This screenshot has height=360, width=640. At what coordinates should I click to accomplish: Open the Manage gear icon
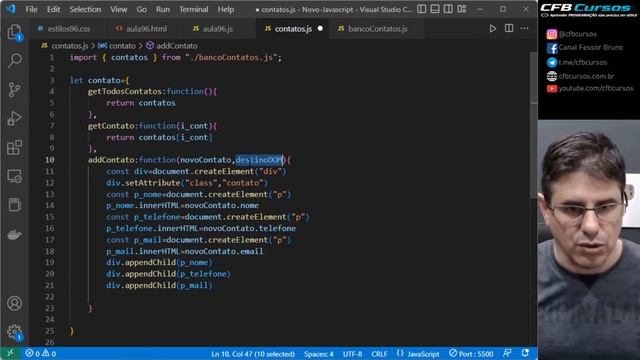[x=15, y=332]
